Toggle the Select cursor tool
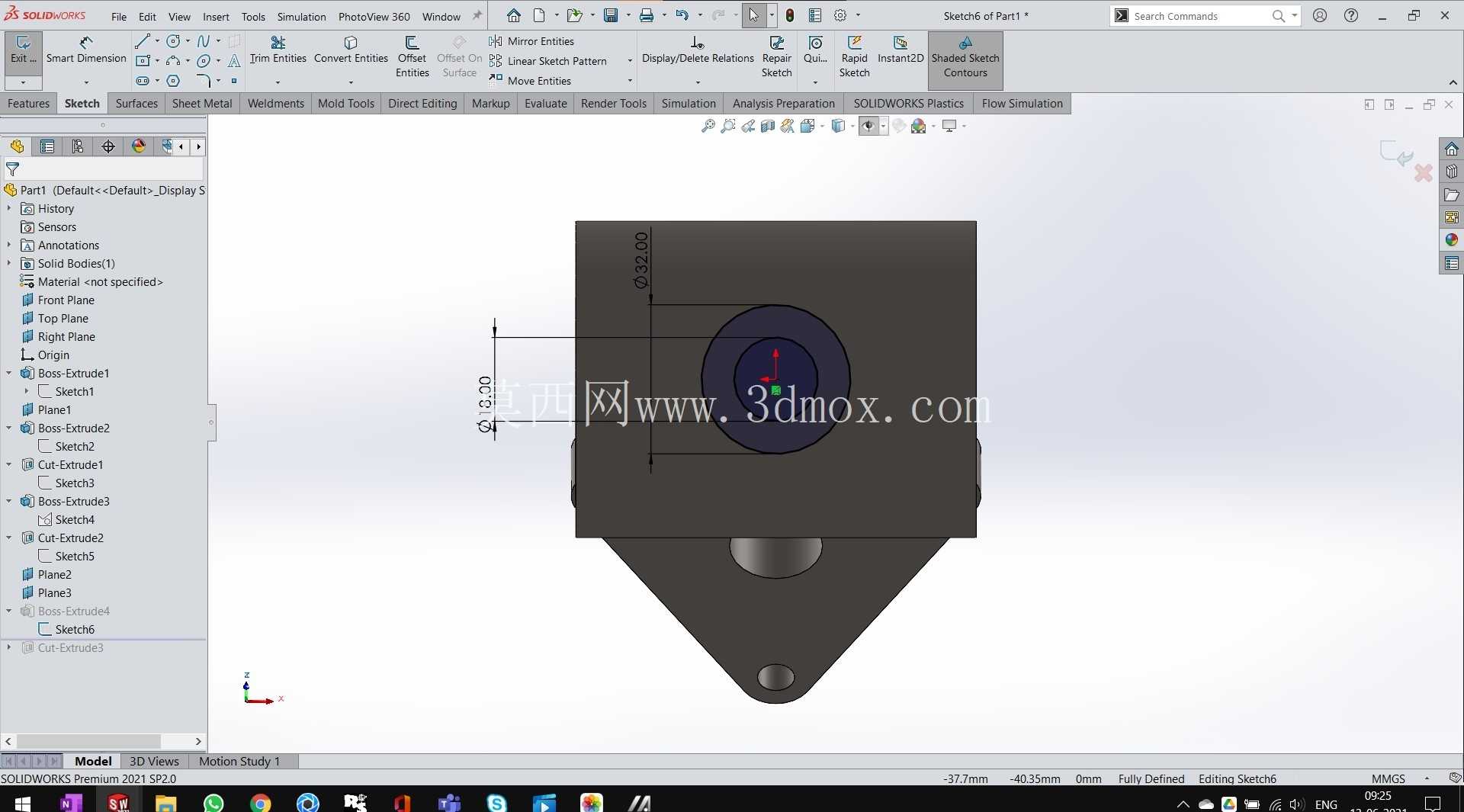This screenshot has height=812, width=1464. [753, 15]
